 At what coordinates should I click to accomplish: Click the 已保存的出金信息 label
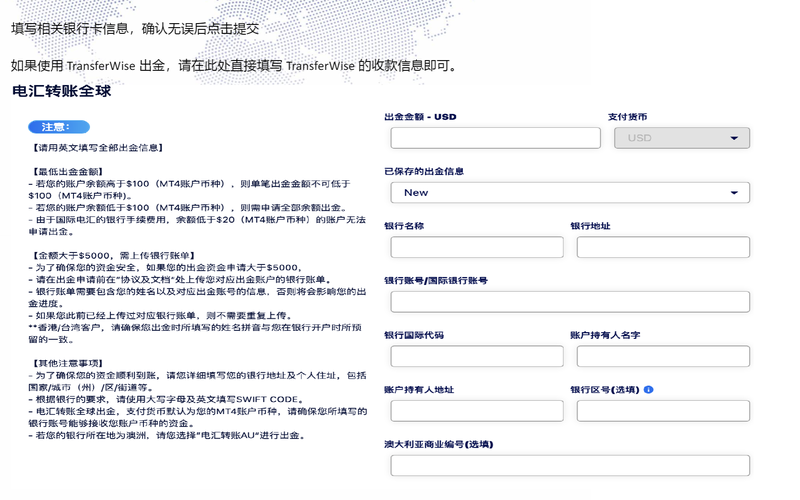click(424, 171)
